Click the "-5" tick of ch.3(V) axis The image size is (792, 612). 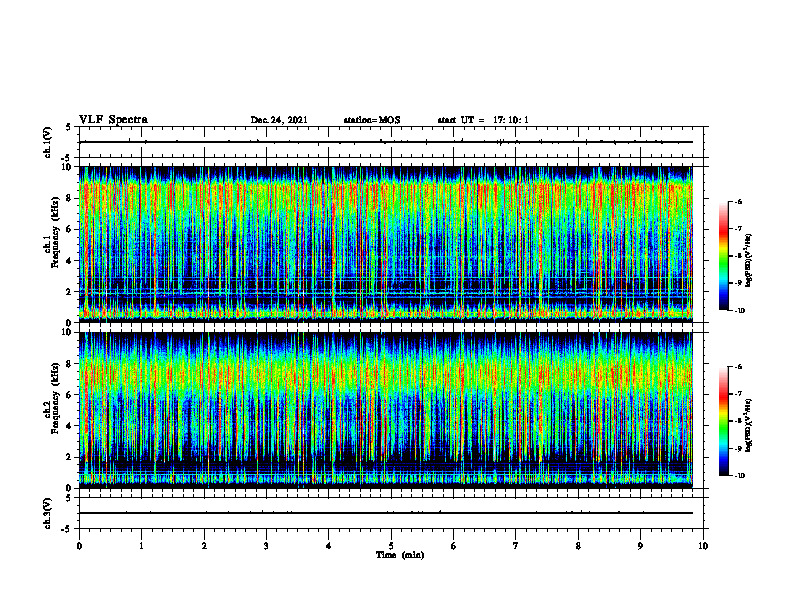point(66,529)
